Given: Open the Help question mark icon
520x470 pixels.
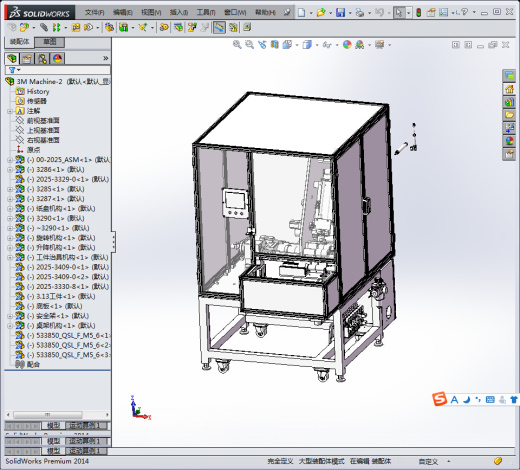Looking at the screenshot, I should 464,12.
